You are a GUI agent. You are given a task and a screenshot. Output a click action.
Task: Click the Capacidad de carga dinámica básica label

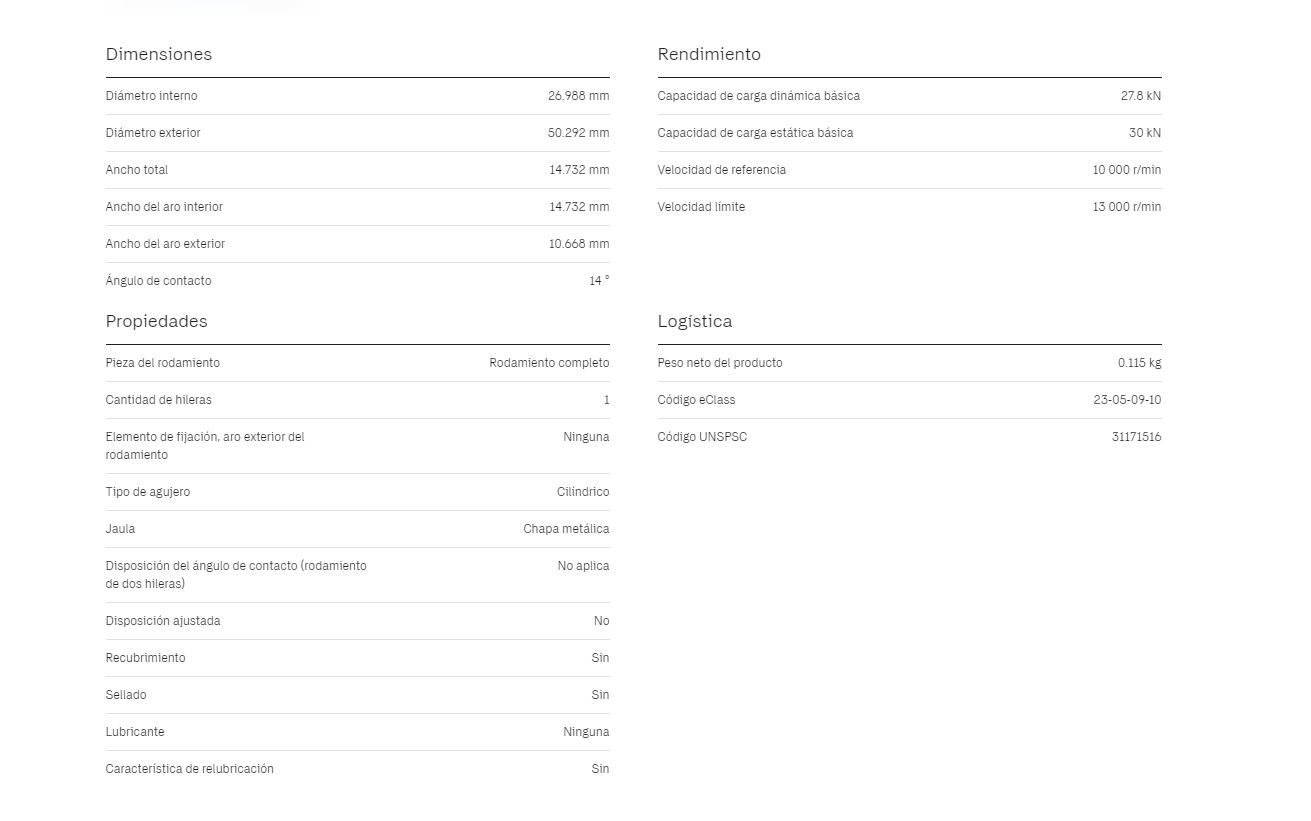tap(759, 96)
